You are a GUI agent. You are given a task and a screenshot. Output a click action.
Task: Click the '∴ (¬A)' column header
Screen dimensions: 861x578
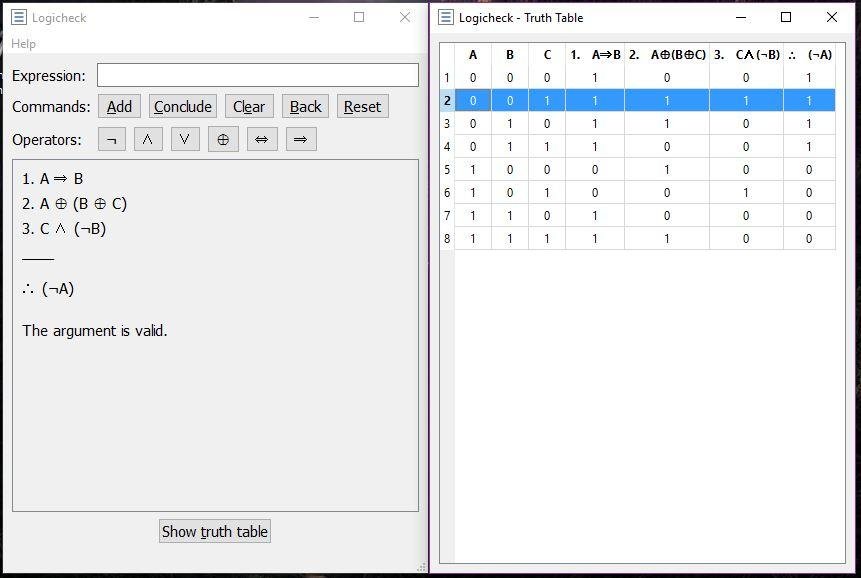point(809,55)
